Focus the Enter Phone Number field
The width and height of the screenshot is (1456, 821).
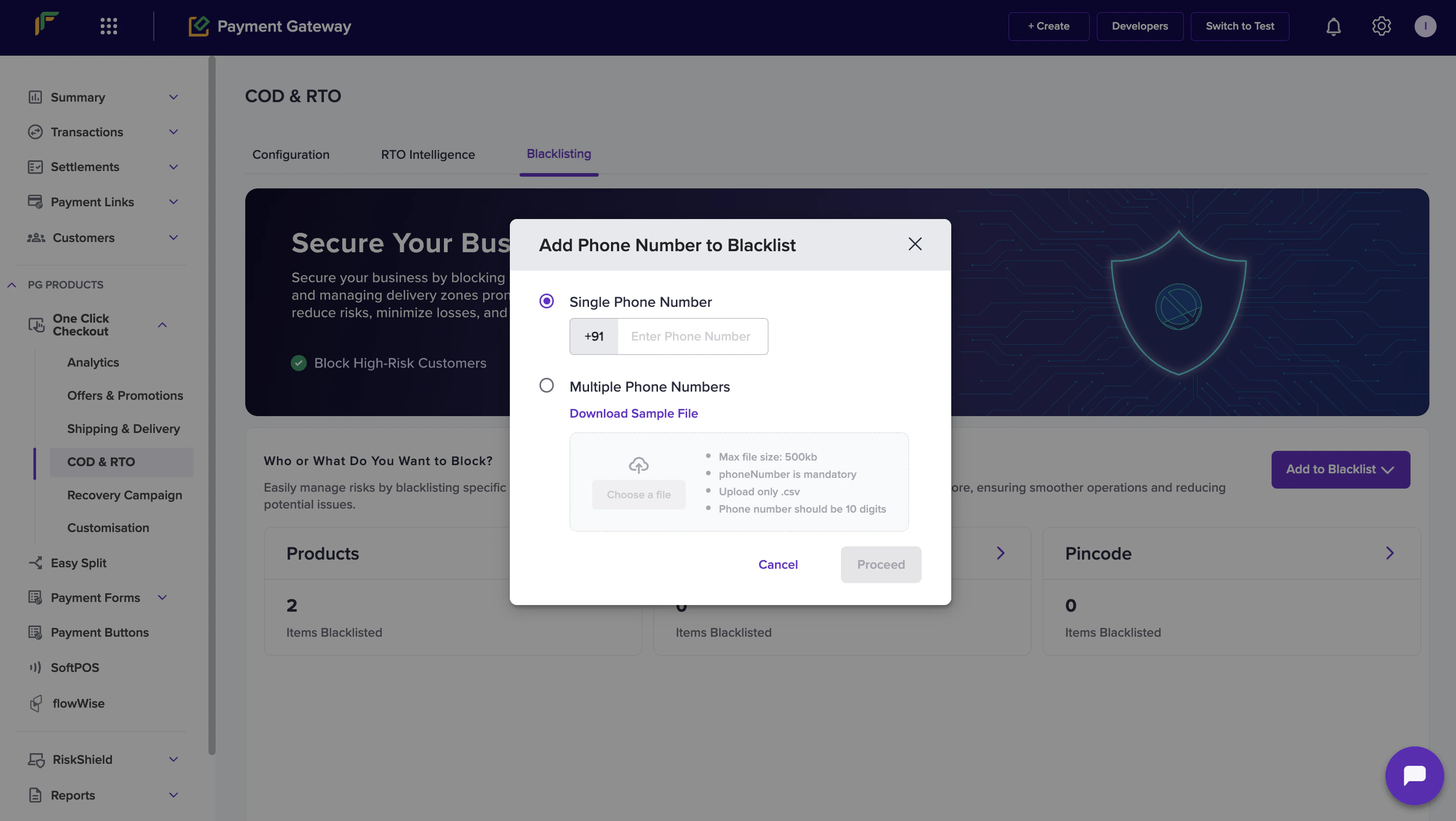[692, 337]
